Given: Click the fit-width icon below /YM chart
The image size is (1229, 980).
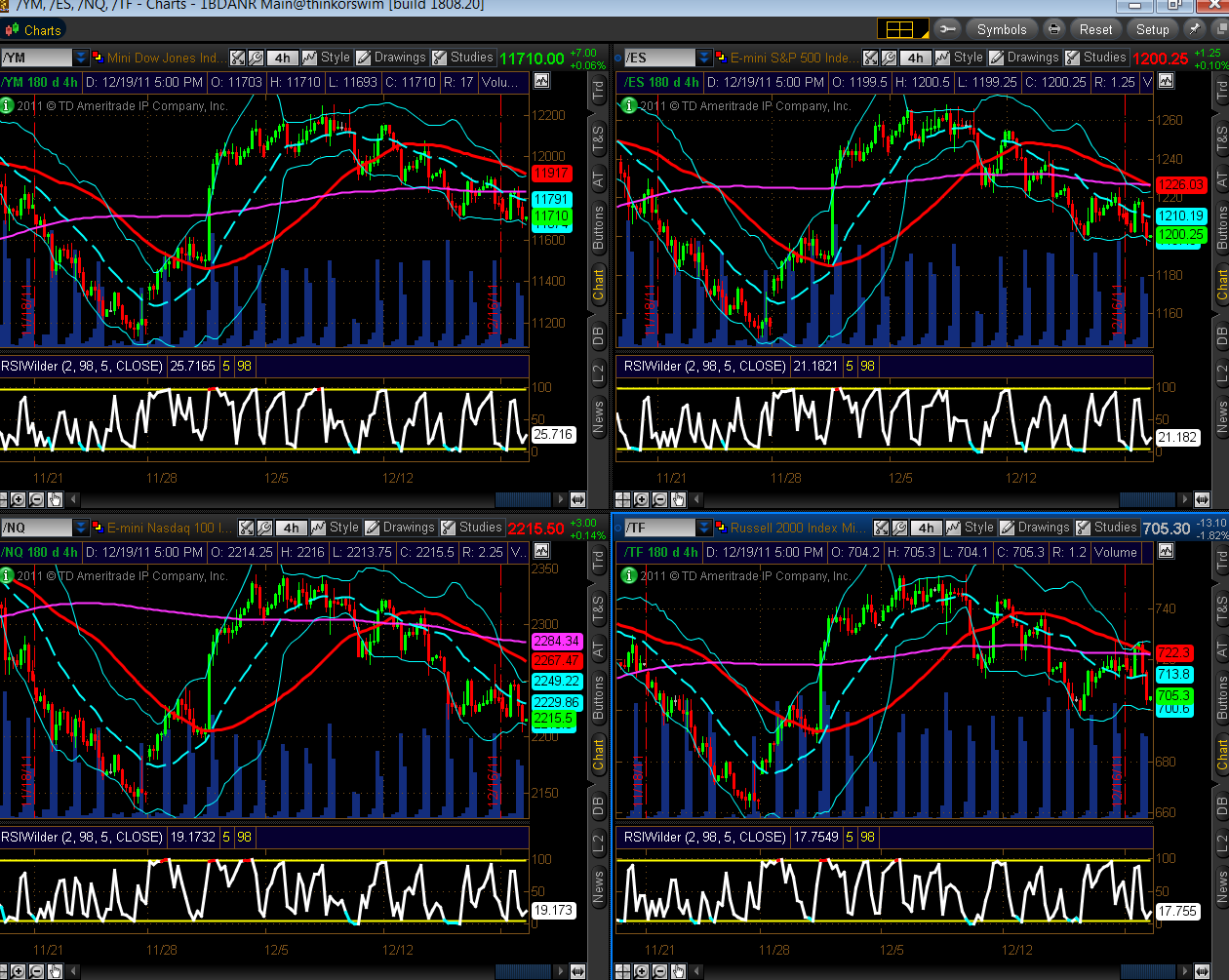Looking at the screenshot, I should pos(577,499).
